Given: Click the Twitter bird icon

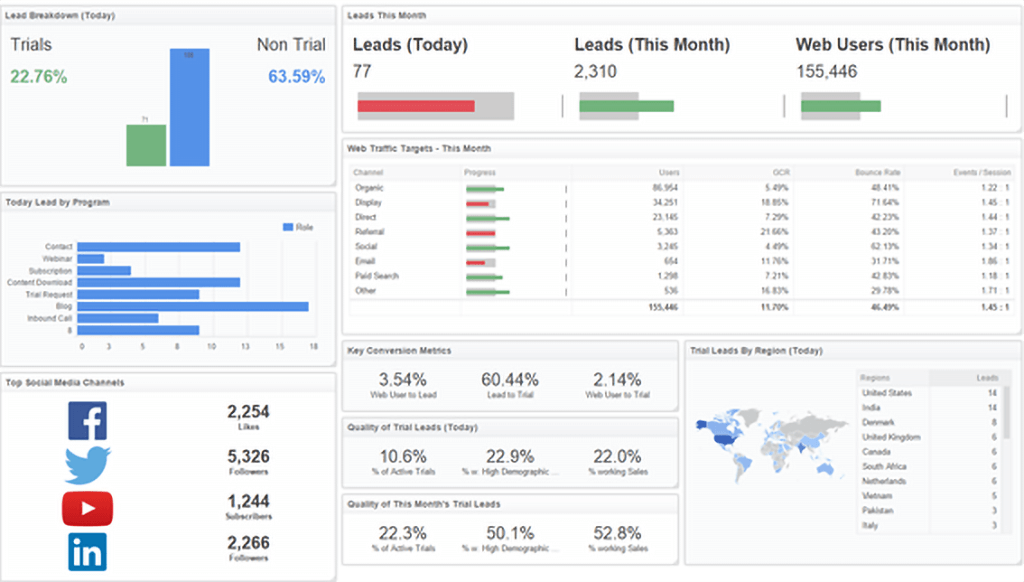Looking at the screenshot, I should [x=88, y=465].
